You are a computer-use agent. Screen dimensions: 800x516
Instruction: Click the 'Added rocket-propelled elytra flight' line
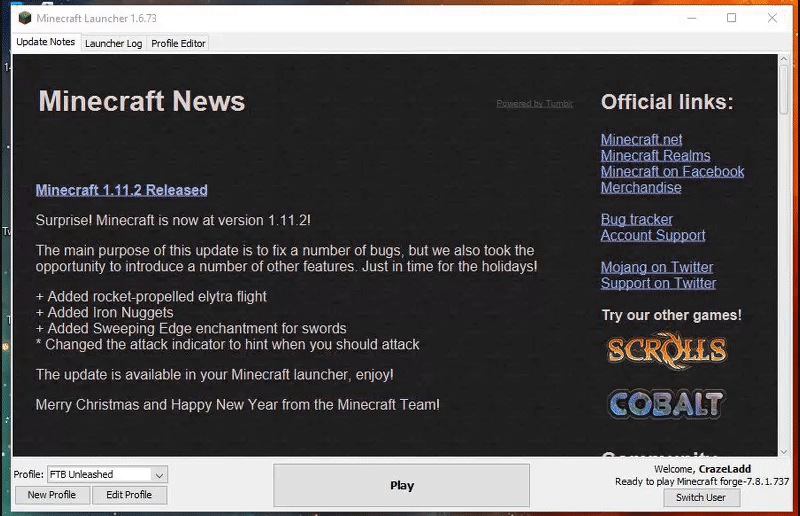(x=151, y=297)
